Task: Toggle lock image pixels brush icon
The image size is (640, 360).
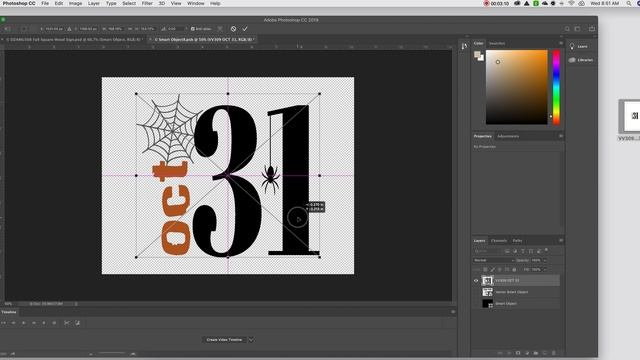Action: (492, 270)
